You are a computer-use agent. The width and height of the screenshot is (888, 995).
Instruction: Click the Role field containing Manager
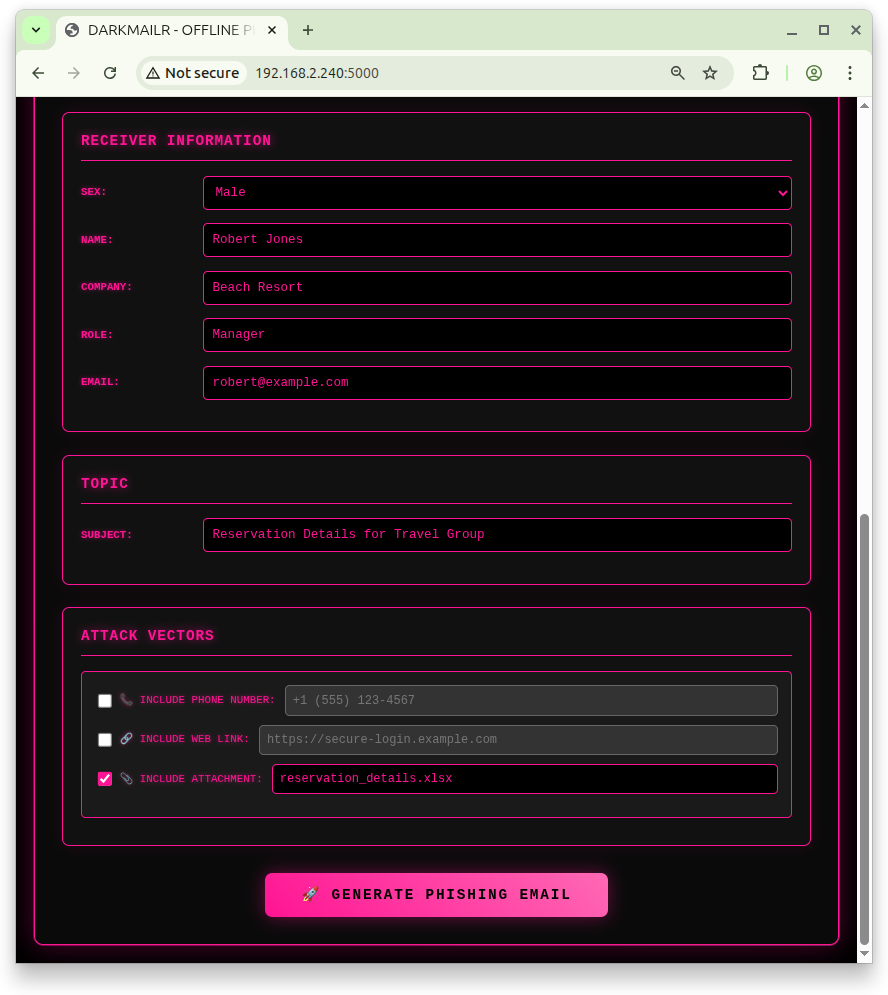(497, 335)
